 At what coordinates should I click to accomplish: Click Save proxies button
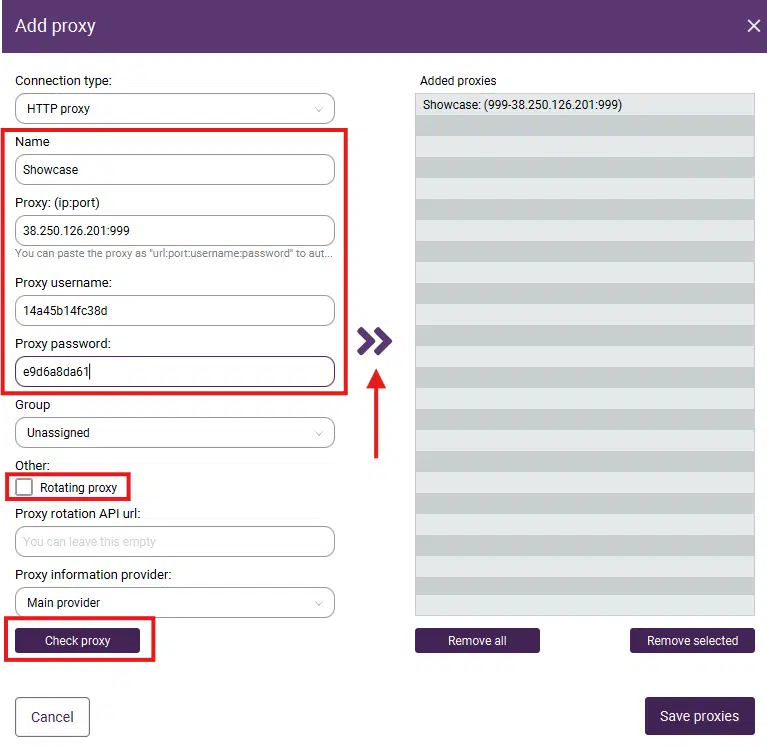699,716
